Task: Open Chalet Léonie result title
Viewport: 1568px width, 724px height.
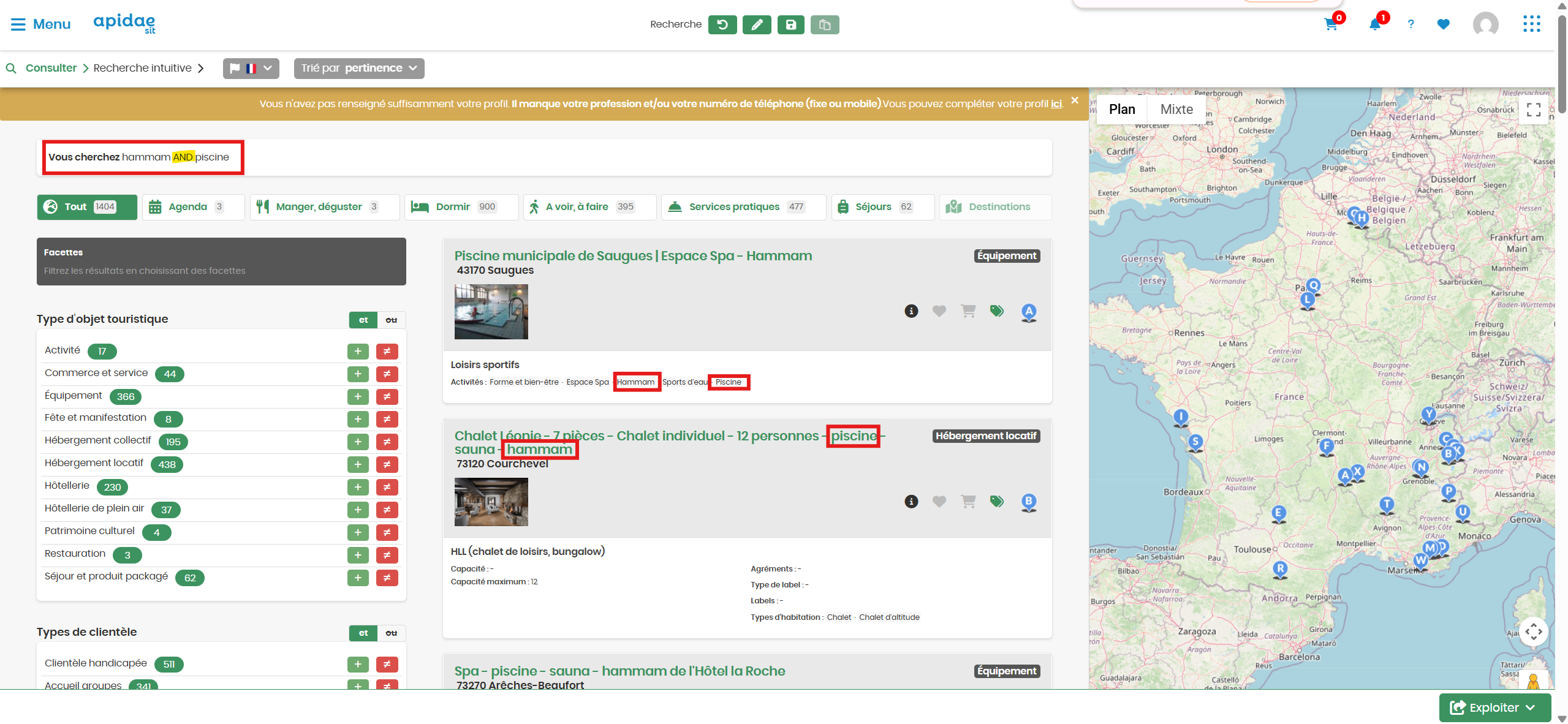Action: 670,442
